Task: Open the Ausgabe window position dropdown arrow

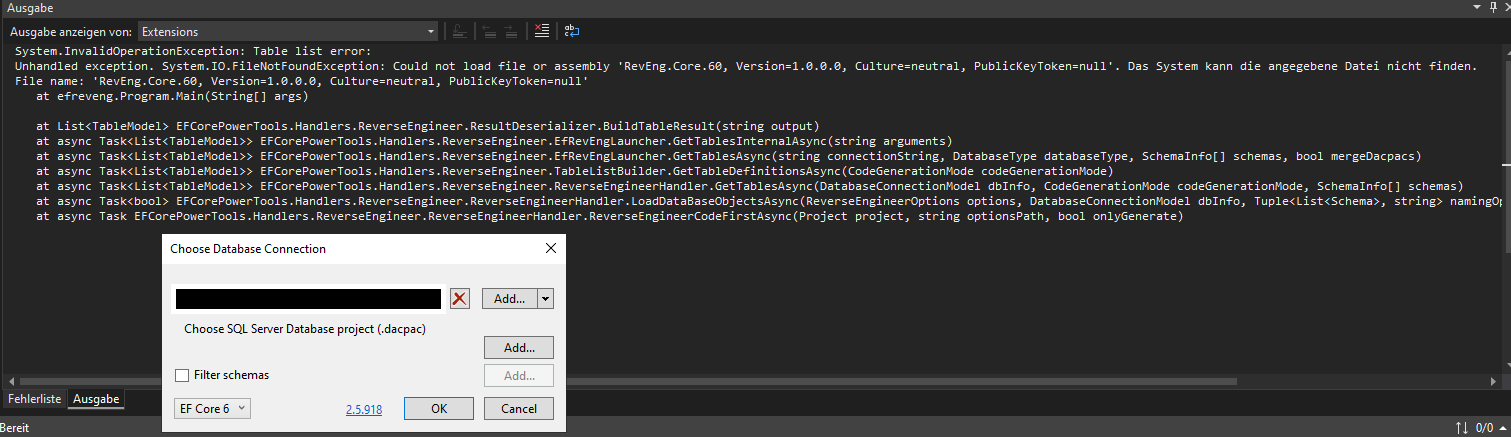Action: [1478, 7]
